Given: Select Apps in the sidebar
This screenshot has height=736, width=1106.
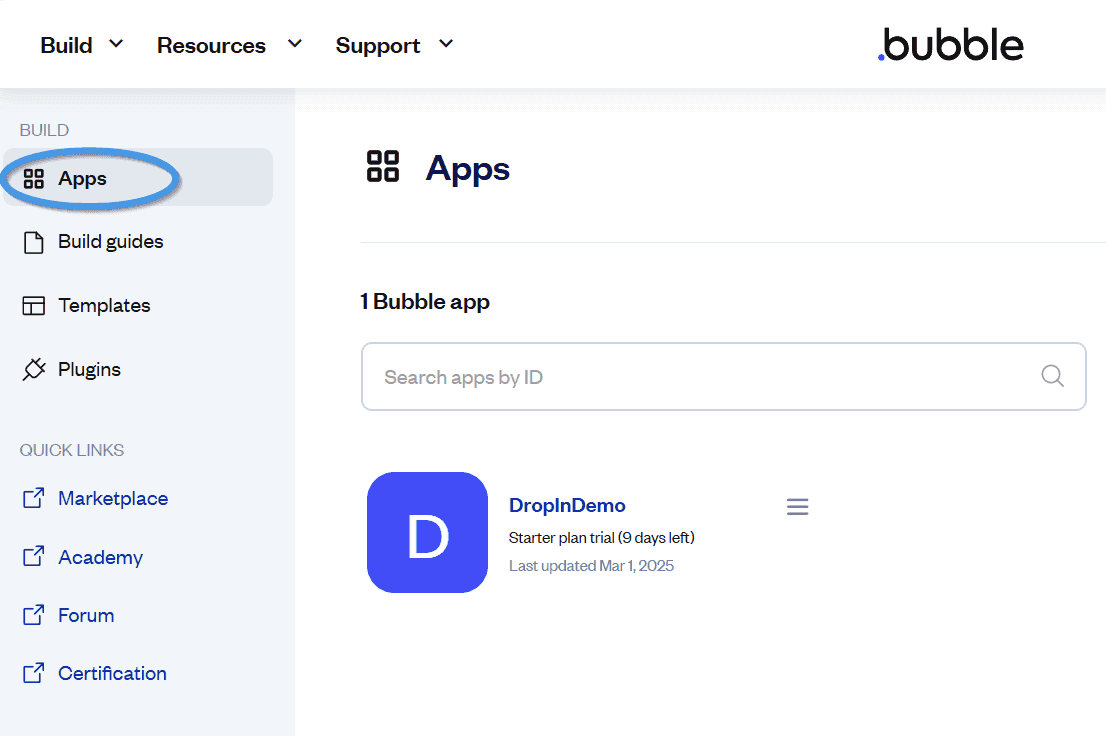Looking at the screenshot, I should (x=138, y=178).
